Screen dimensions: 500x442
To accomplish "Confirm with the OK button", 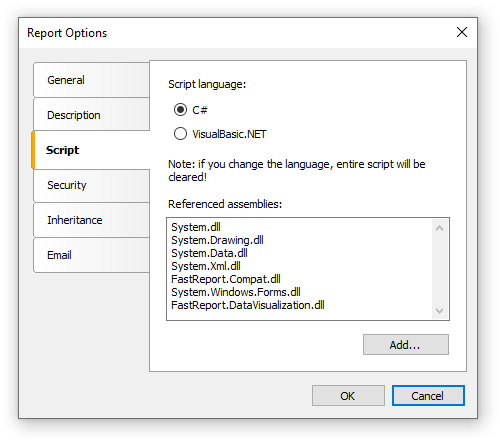I will [348, 396].
